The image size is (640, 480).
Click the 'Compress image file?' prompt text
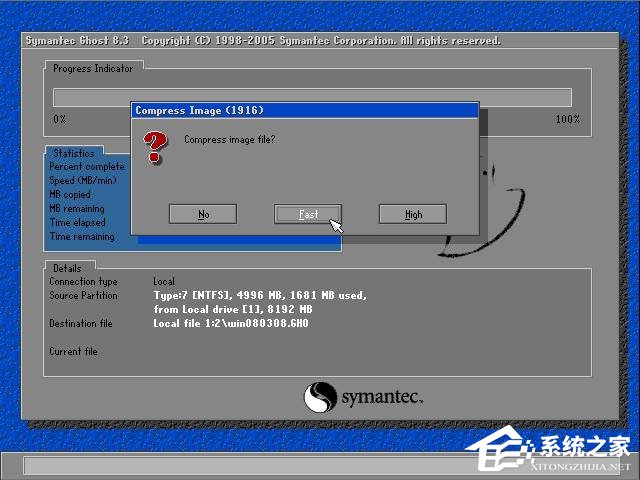click(229, 140)
